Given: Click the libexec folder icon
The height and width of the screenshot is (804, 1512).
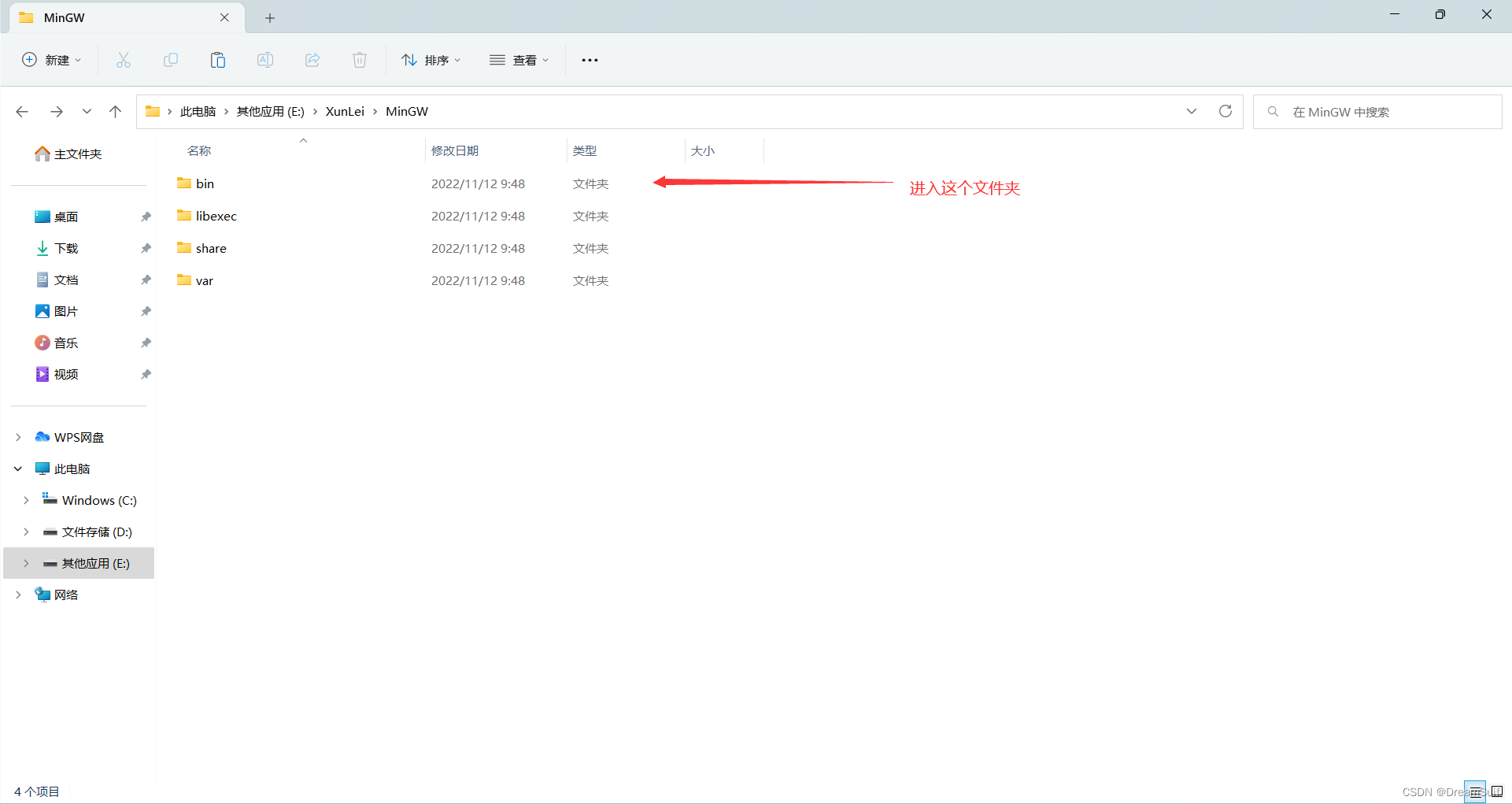Looking at the screenshot, I should 184,215.
